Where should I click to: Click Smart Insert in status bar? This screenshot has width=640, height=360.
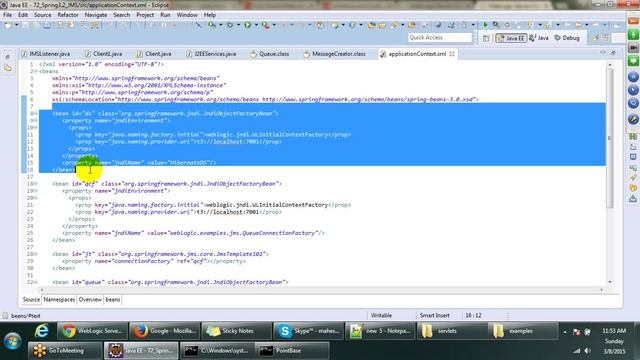pos(434,316)
